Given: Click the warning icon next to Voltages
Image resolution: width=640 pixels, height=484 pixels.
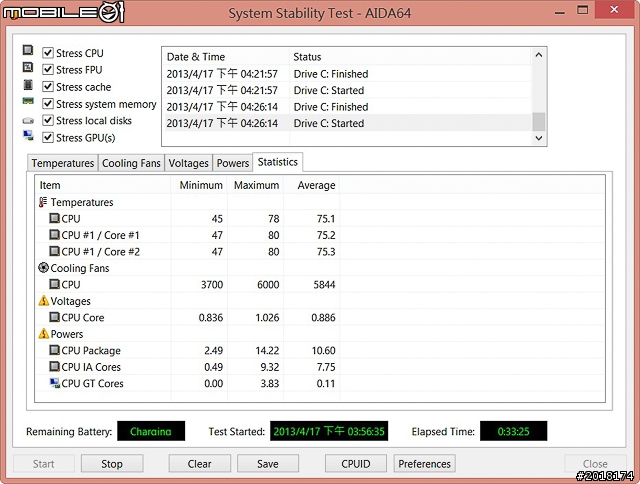Looking at the screenshot, I should pyautogui.click(x=43, y=301).
